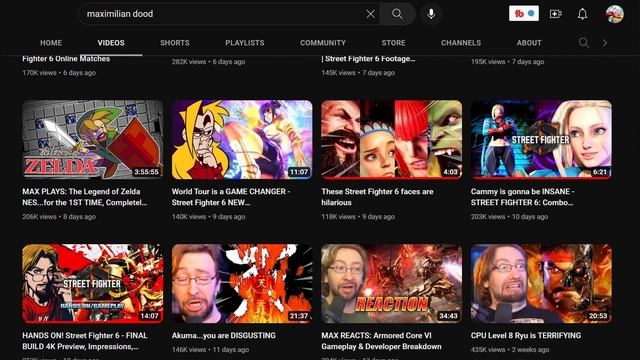Click the 203K views 10 days ago text

[509, 217]
